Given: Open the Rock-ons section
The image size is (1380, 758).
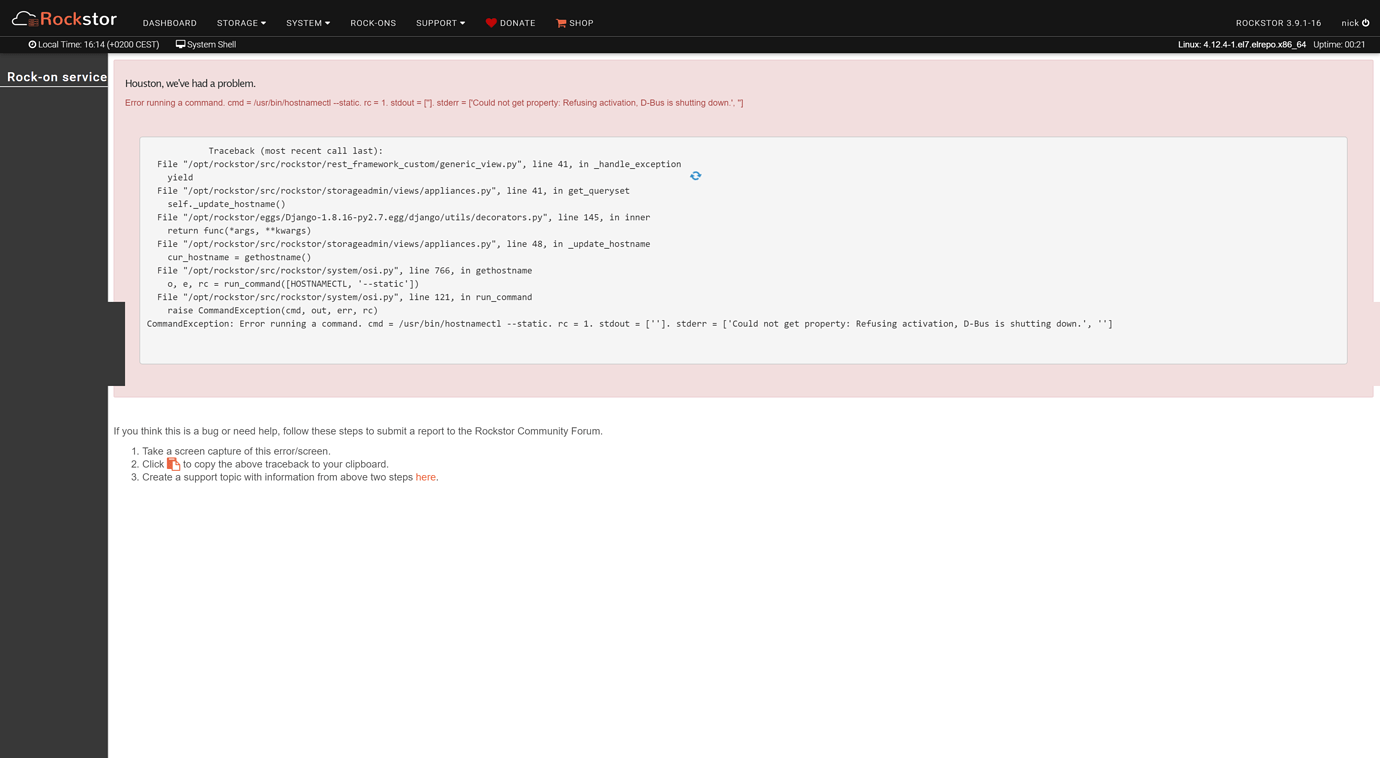Looking at the screenshot, I should 373,22.
